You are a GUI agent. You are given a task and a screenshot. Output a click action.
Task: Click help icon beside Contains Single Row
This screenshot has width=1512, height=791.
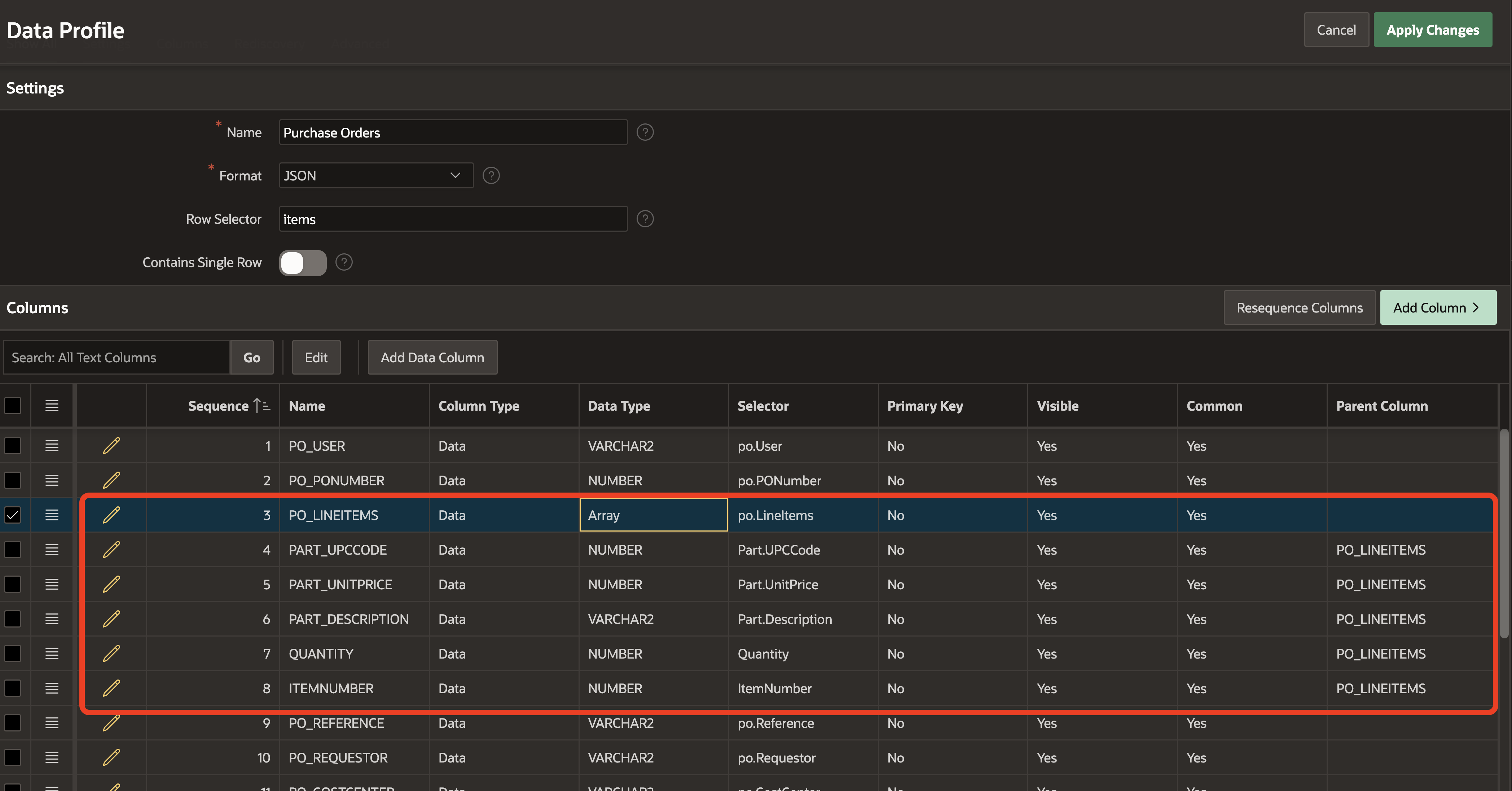pos(344,262)
